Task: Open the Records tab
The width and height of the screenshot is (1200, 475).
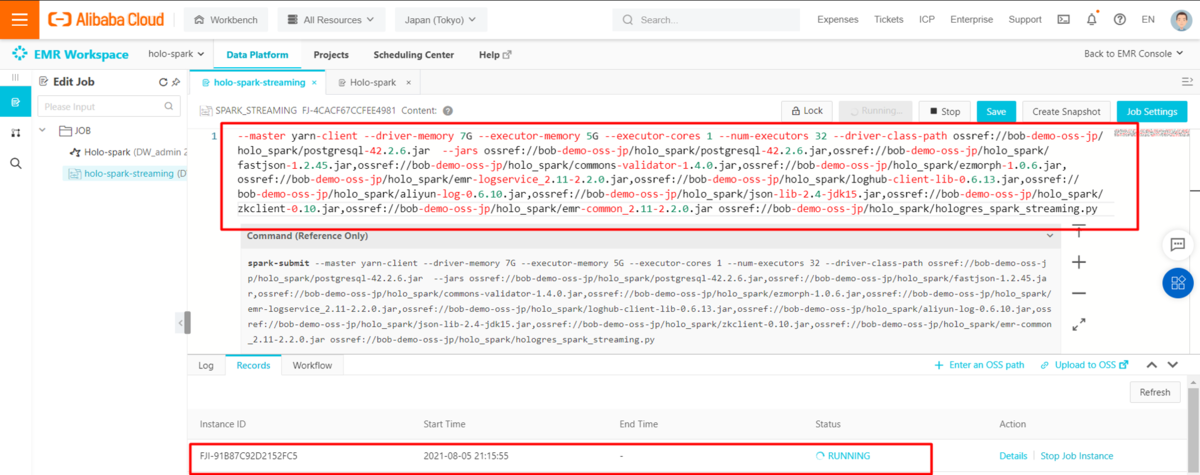Action: click(x=253, y=365)
